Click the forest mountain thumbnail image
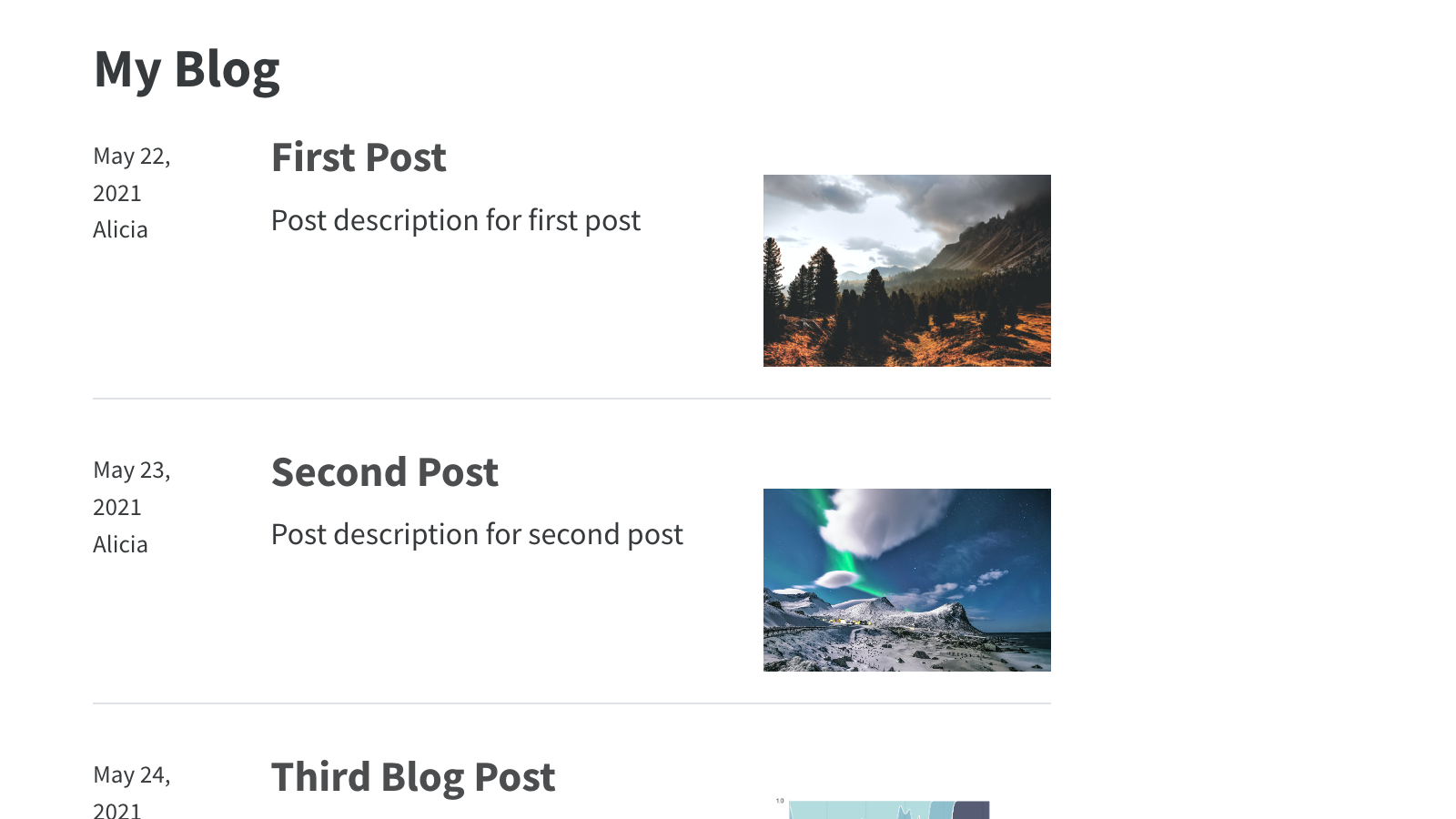Screen dimensions: 1456x819 point(907,270)
